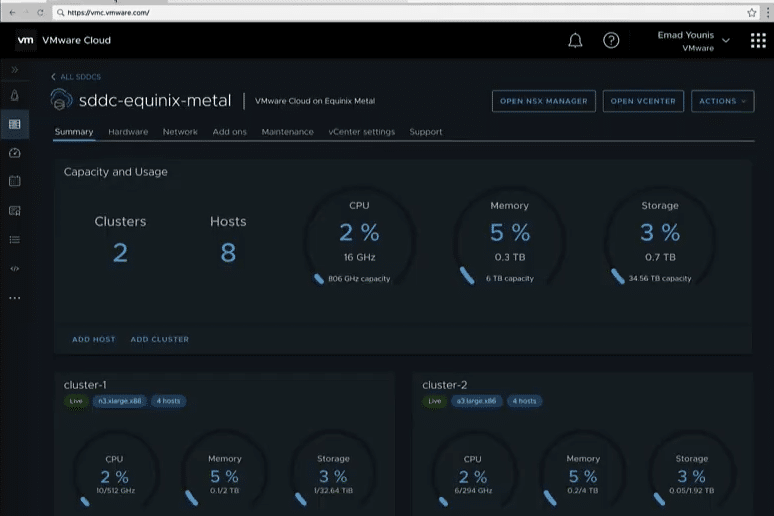
Task: Expand the ACTIONS dropdown
Action: tap(723, 101)
